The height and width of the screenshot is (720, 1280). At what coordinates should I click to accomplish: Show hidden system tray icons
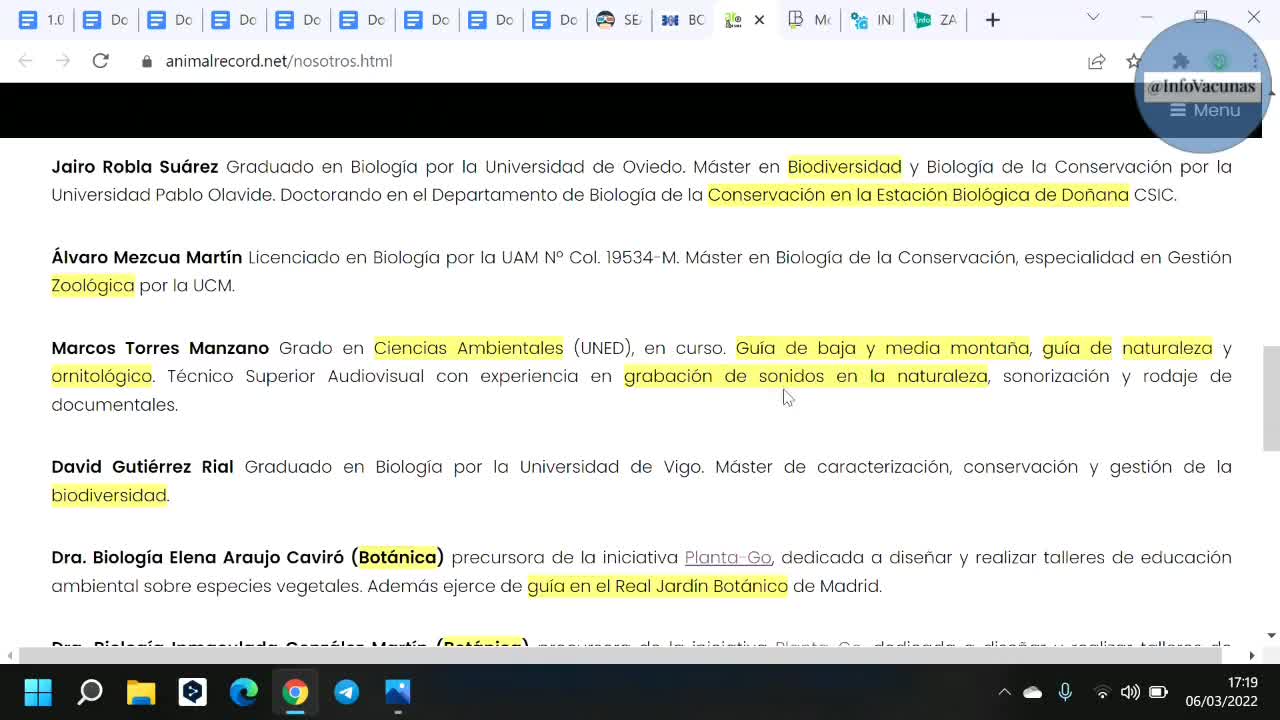(x=1004, y=692)
